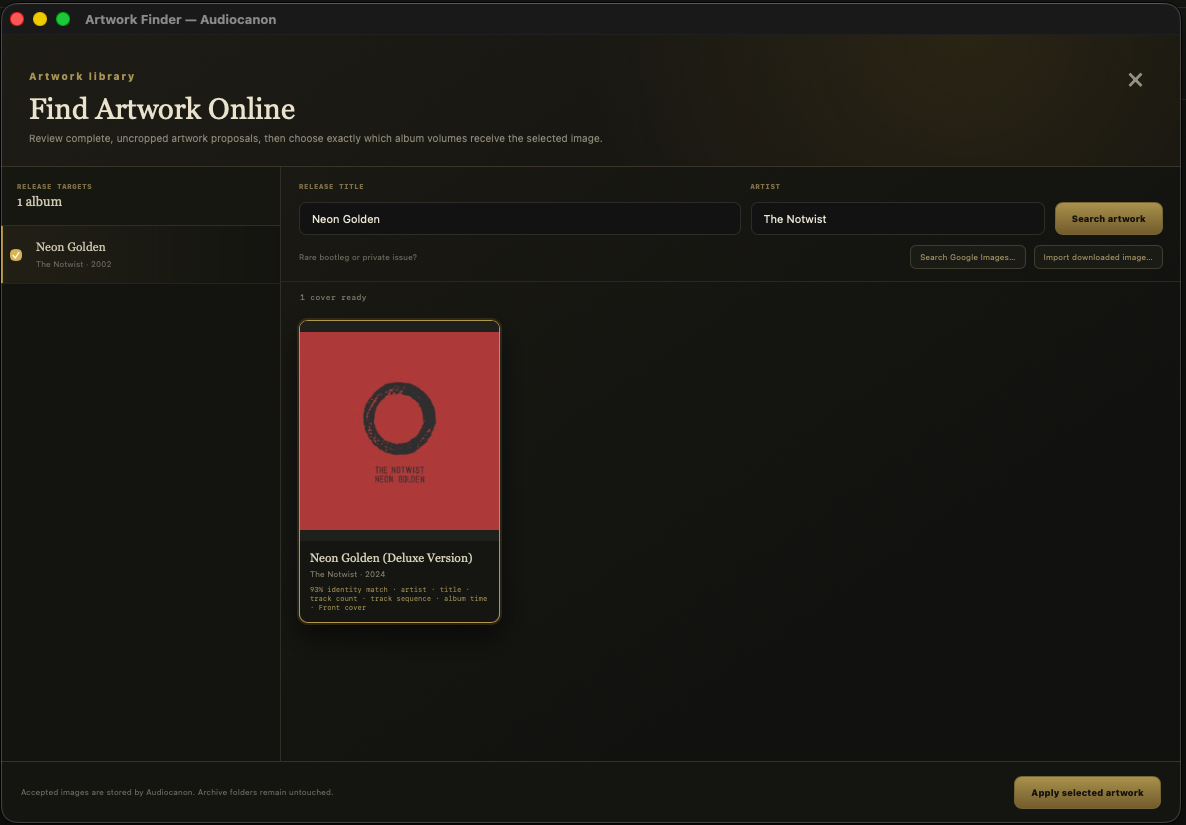
Task: Select the red Neon Golden cover thumbnail
Action: pos(399,431)
